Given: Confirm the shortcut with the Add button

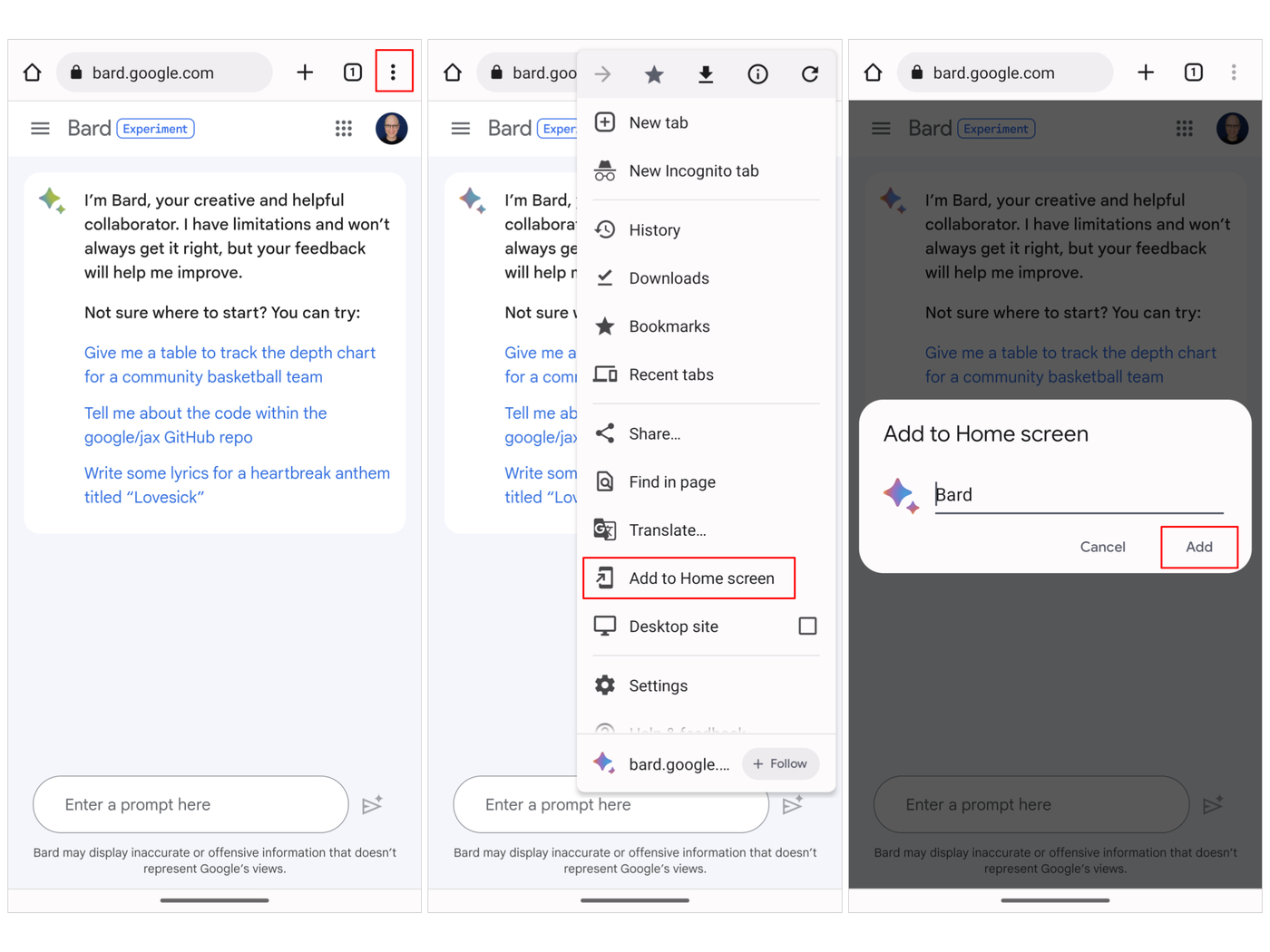Looking at the screenshot, I should coord(1199,547).
